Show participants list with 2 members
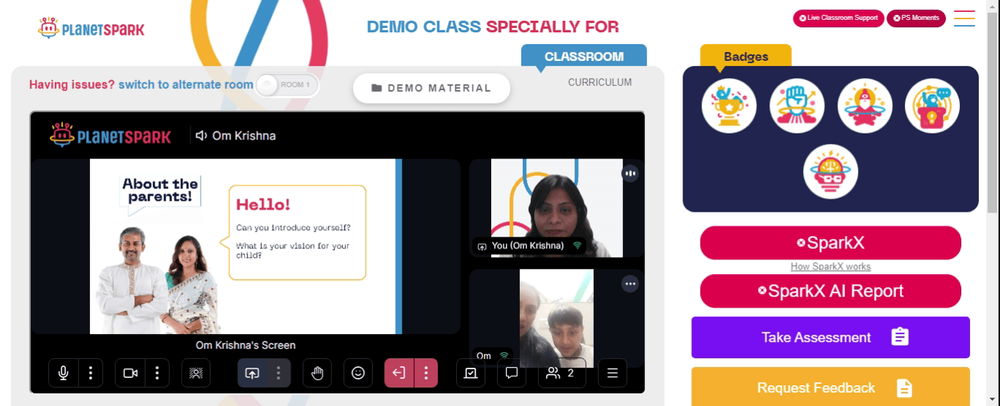This screenshot has width=1000, height=406. [562, 373]
